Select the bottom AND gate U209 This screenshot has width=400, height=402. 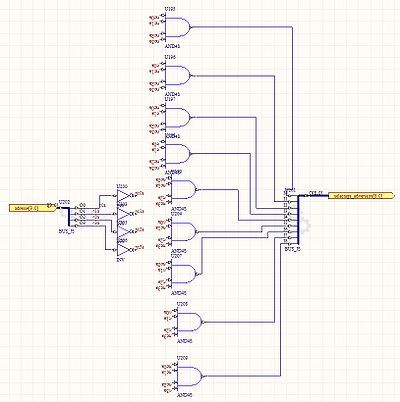point(189,377)
